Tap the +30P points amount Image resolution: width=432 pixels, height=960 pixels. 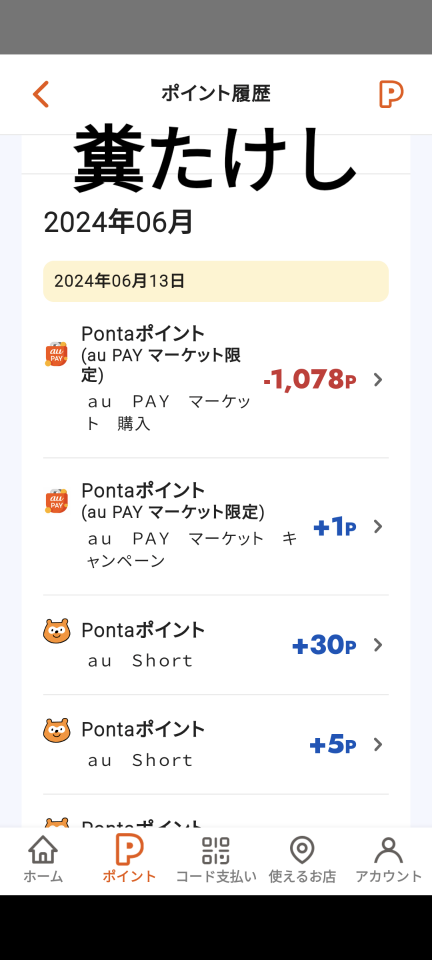click(324, 645)
